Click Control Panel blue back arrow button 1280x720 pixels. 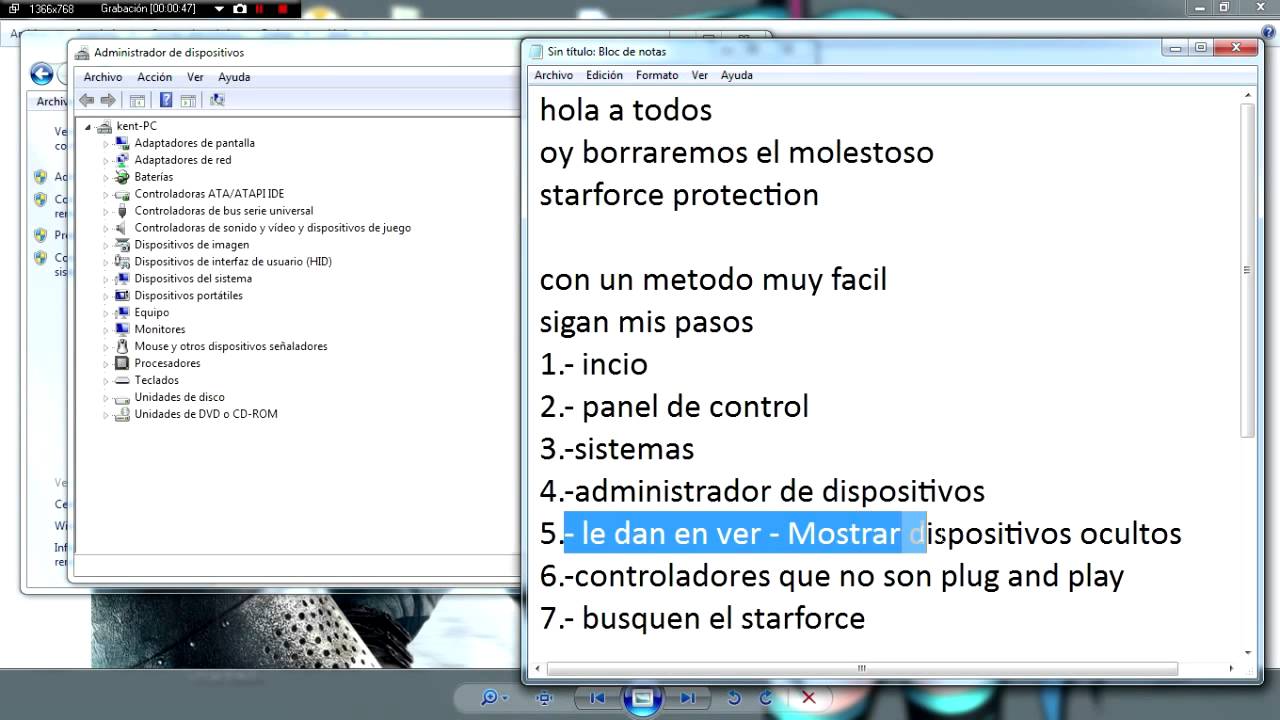tap(41, 73)
